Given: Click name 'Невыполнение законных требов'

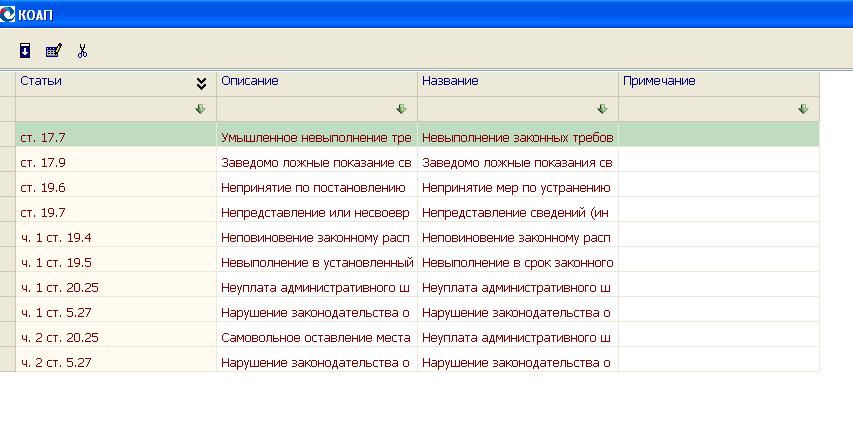Looking at the screenshot, I should coord(518,138).
